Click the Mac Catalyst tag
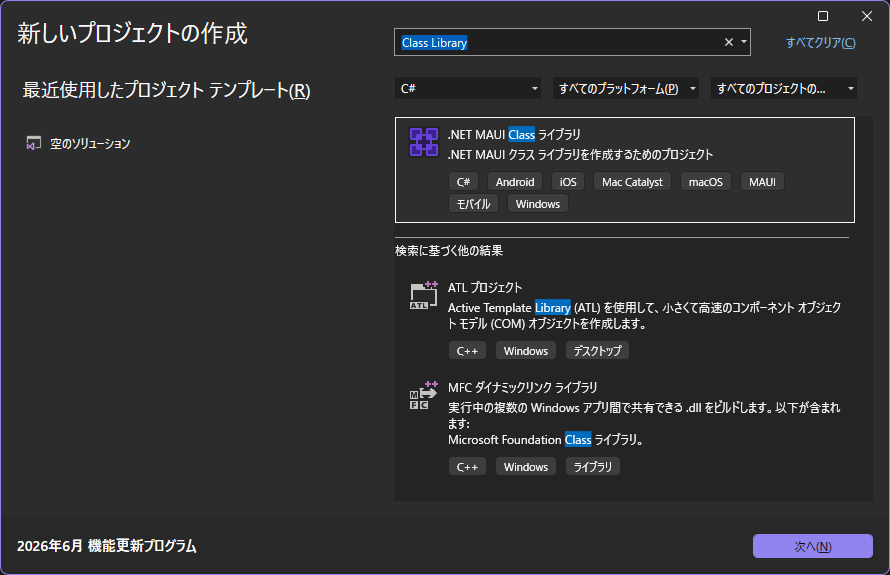The image size is (890, 575). [632, 182]
